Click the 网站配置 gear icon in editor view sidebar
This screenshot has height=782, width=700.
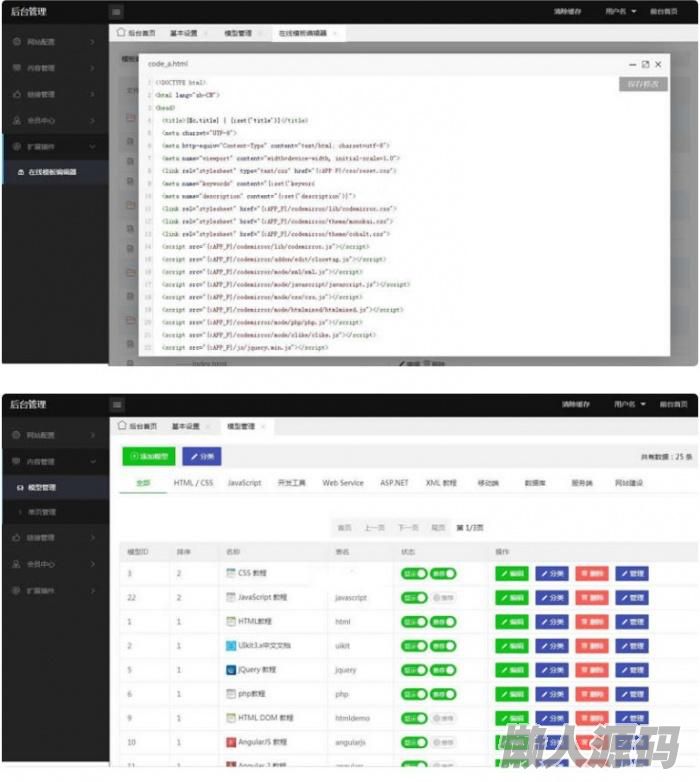point(17,42)
